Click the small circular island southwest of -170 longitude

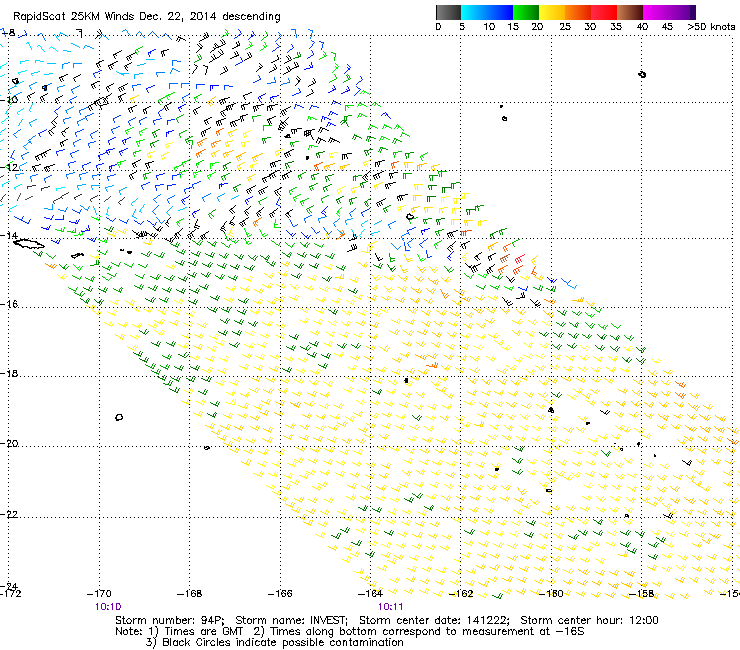pos(119,417)
